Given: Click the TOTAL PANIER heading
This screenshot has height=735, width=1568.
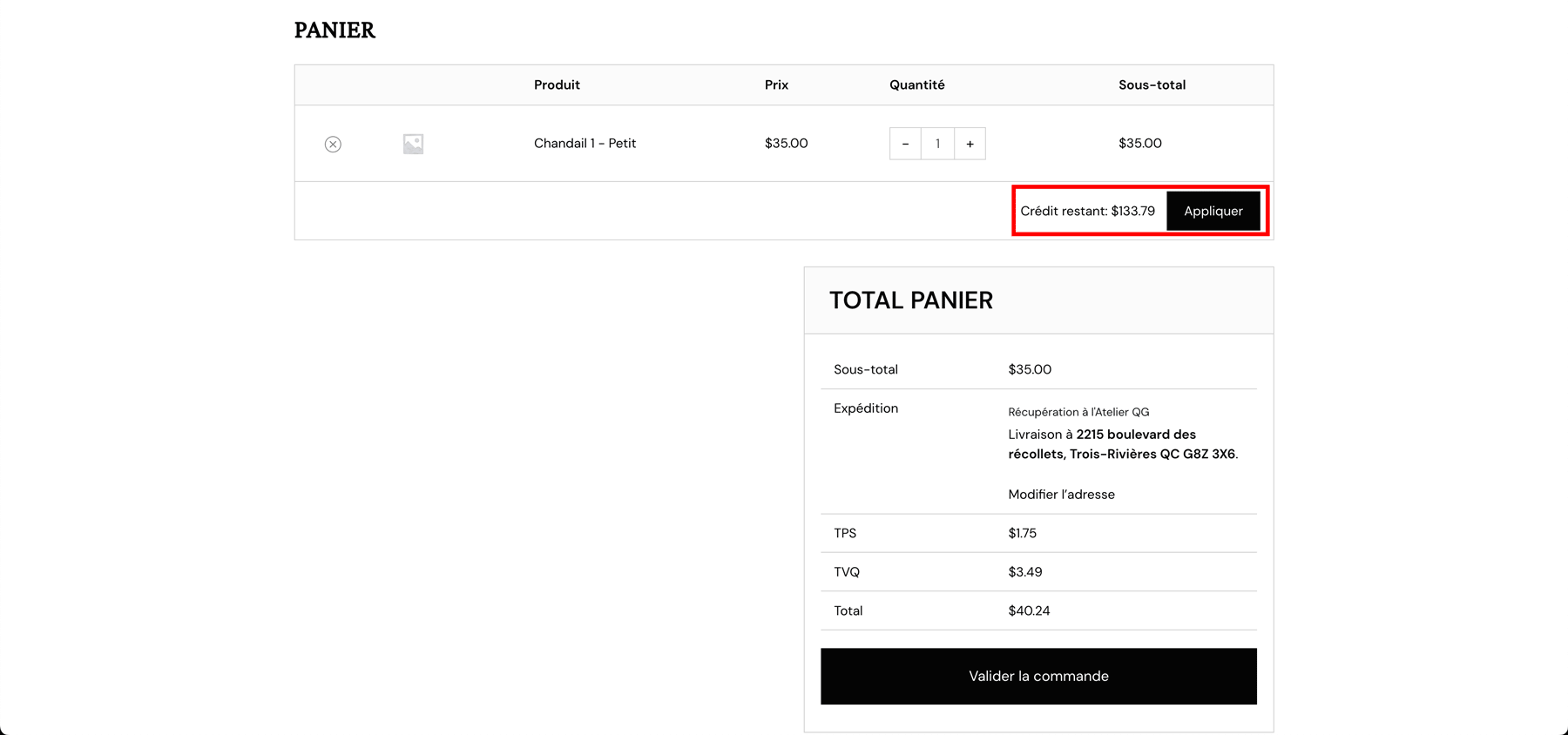Looking at the screenshot, I should (x=910, y=300).
